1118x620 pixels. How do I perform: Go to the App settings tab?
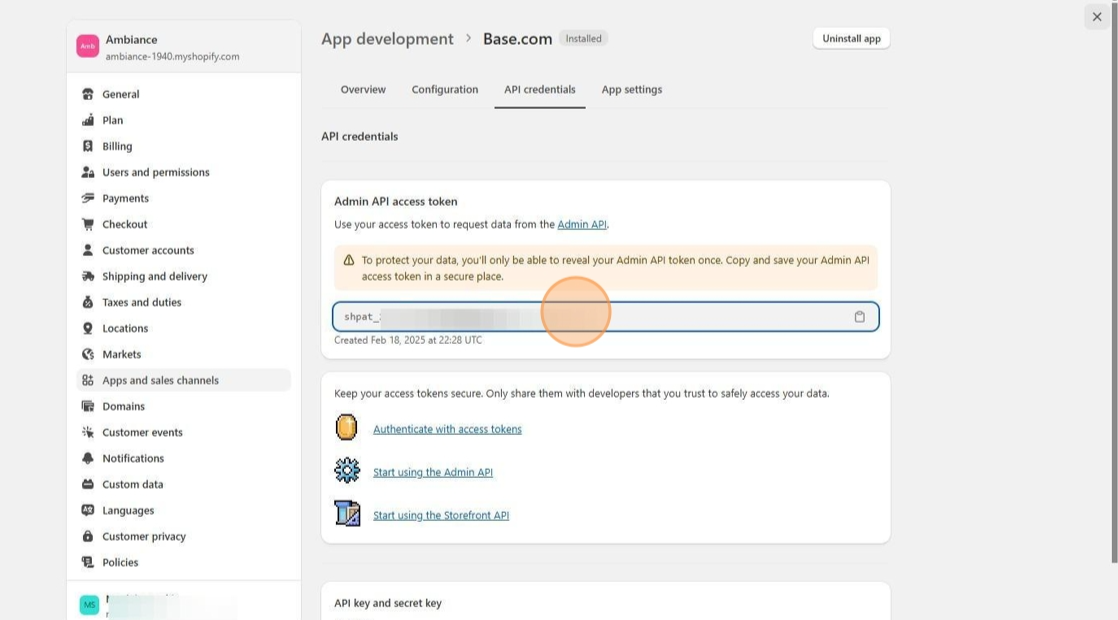[632, 90]
